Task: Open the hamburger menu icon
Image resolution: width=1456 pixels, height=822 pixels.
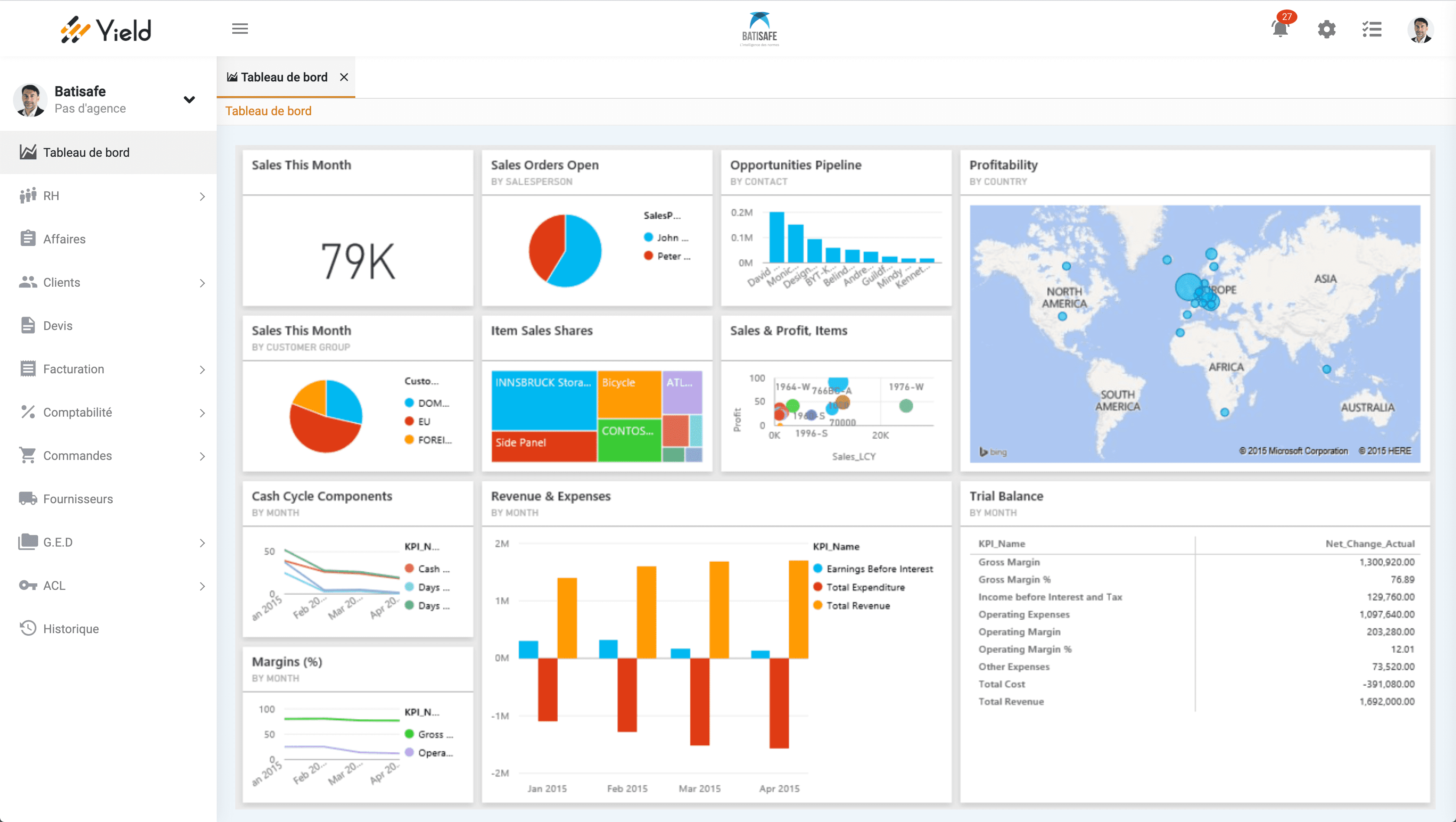Action: (x=240, y=28)
